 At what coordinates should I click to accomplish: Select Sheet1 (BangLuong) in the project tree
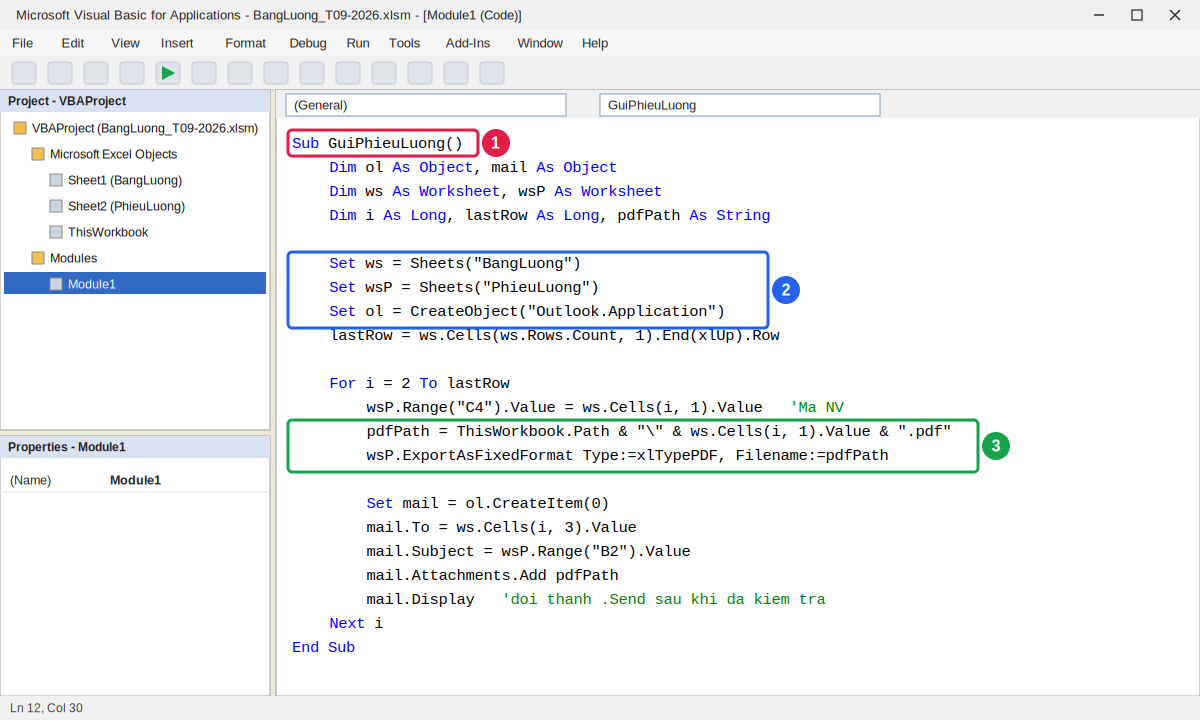125,180
